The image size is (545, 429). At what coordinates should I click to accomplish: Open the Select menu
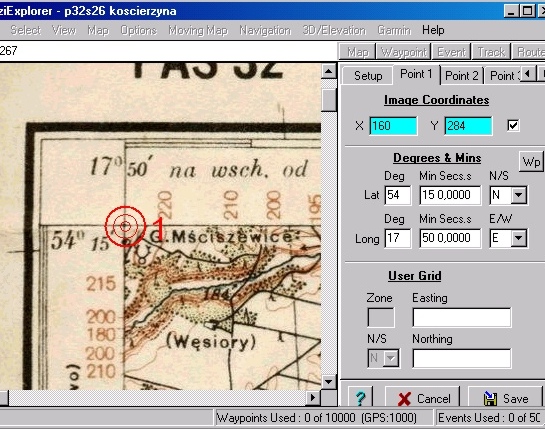coord(25,30)
